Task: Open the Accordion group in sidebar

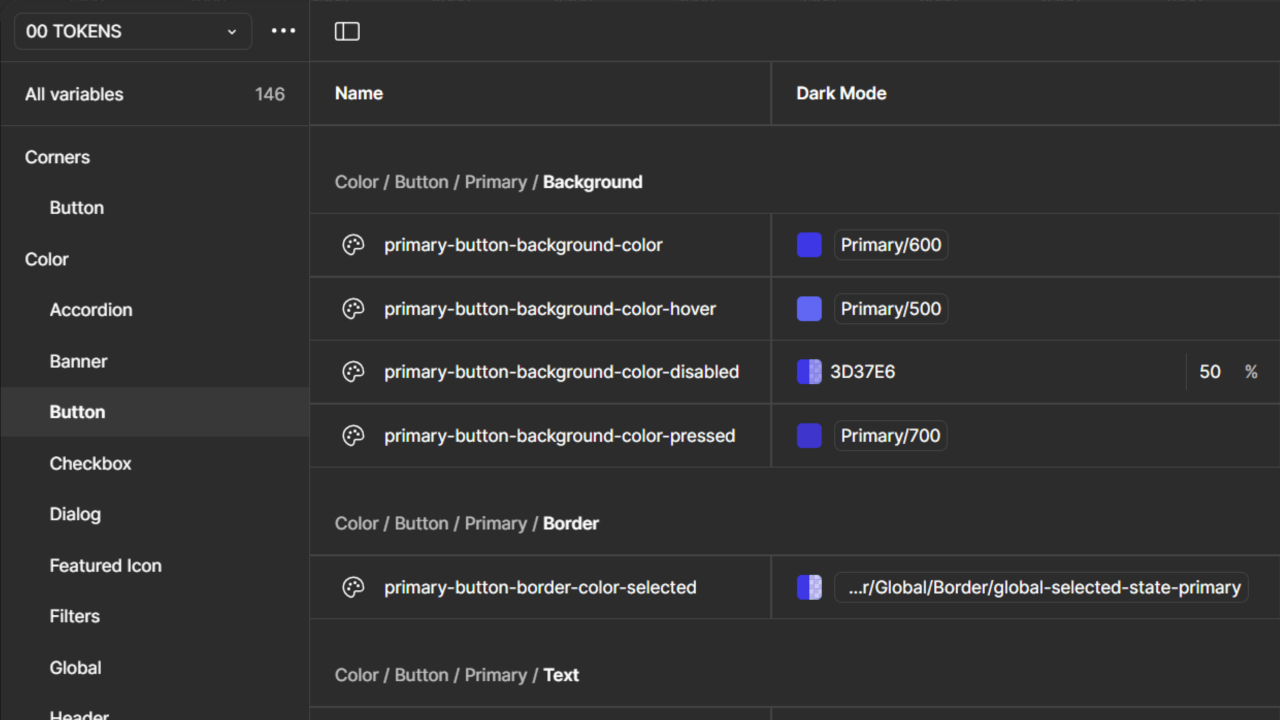Action: 91,310
